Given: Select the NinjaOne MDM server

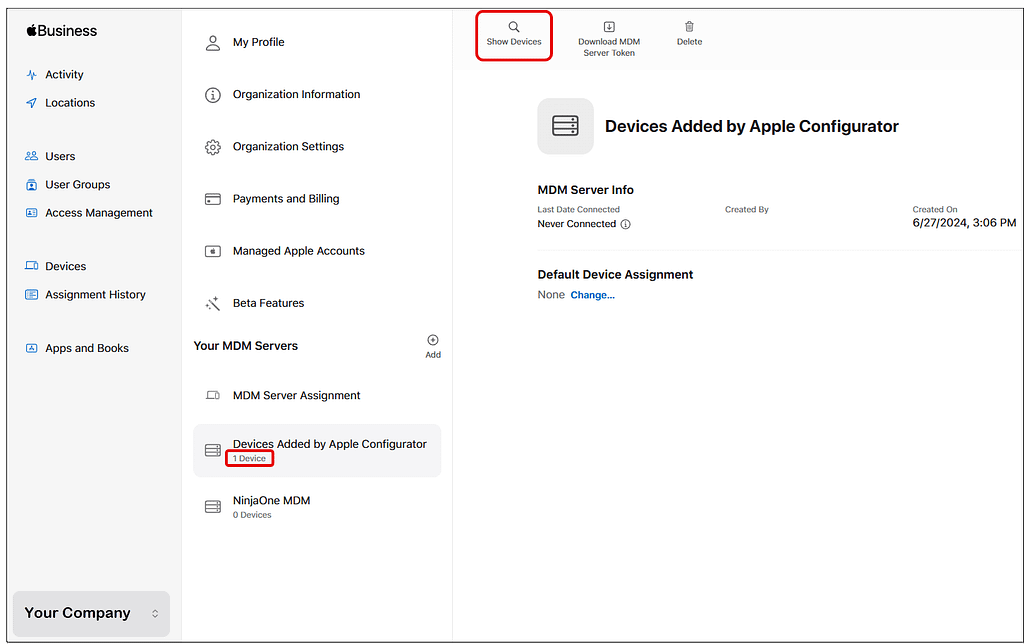Looking at the screenshot, I should pyautogui.click(x=271, y=500).
